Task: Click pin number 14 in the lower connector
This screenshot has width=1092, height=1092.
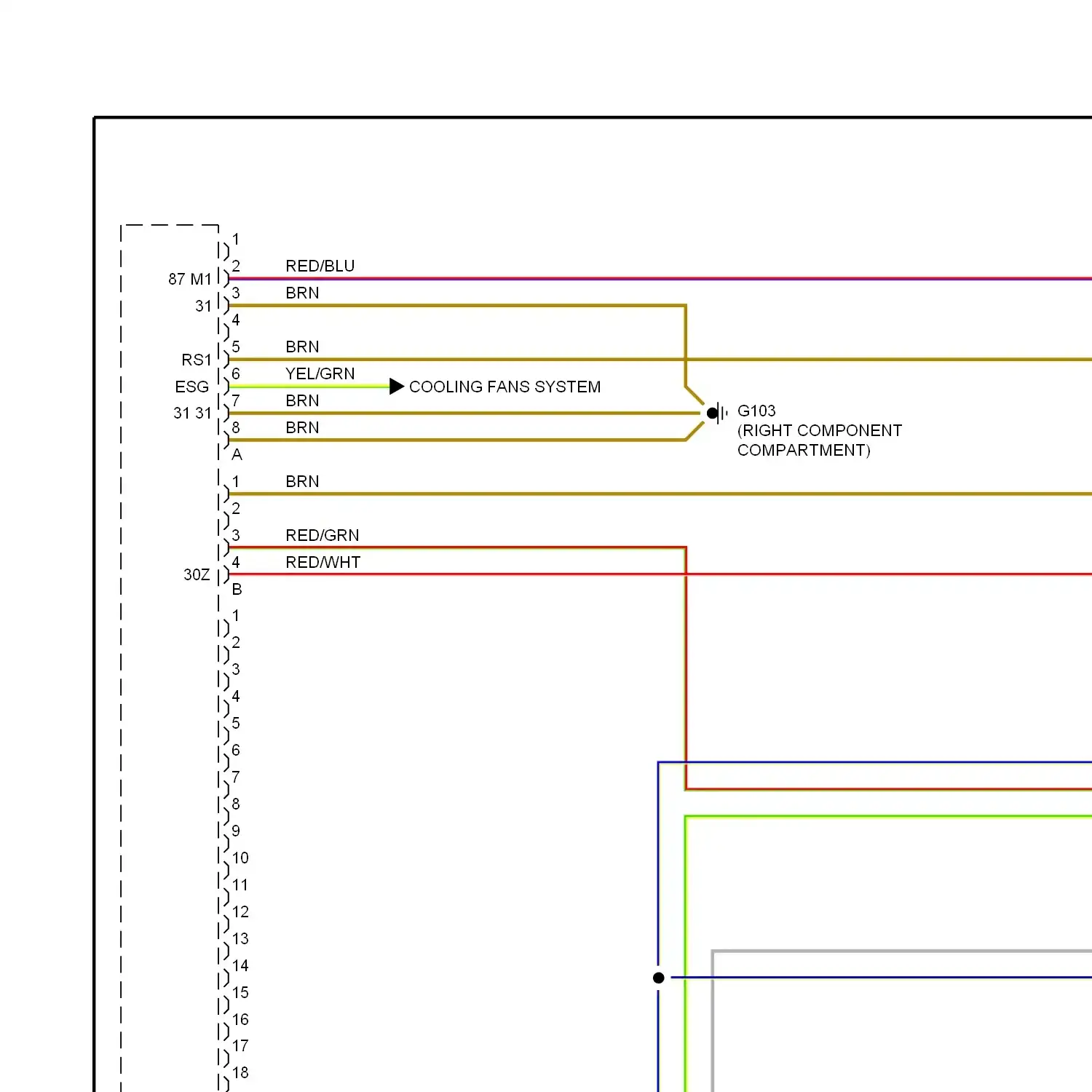Action: point(240,965)
